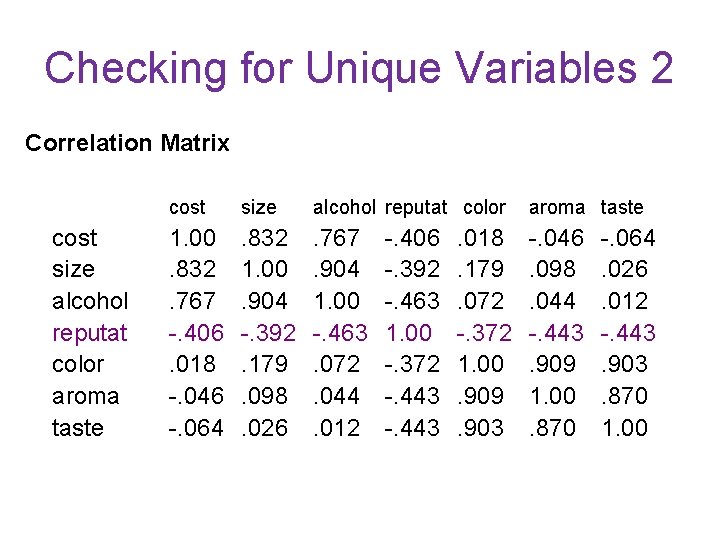This screenshot has width=720, height=540.
Task: Click the 'aroma' column header
Action: coord(557,207)
